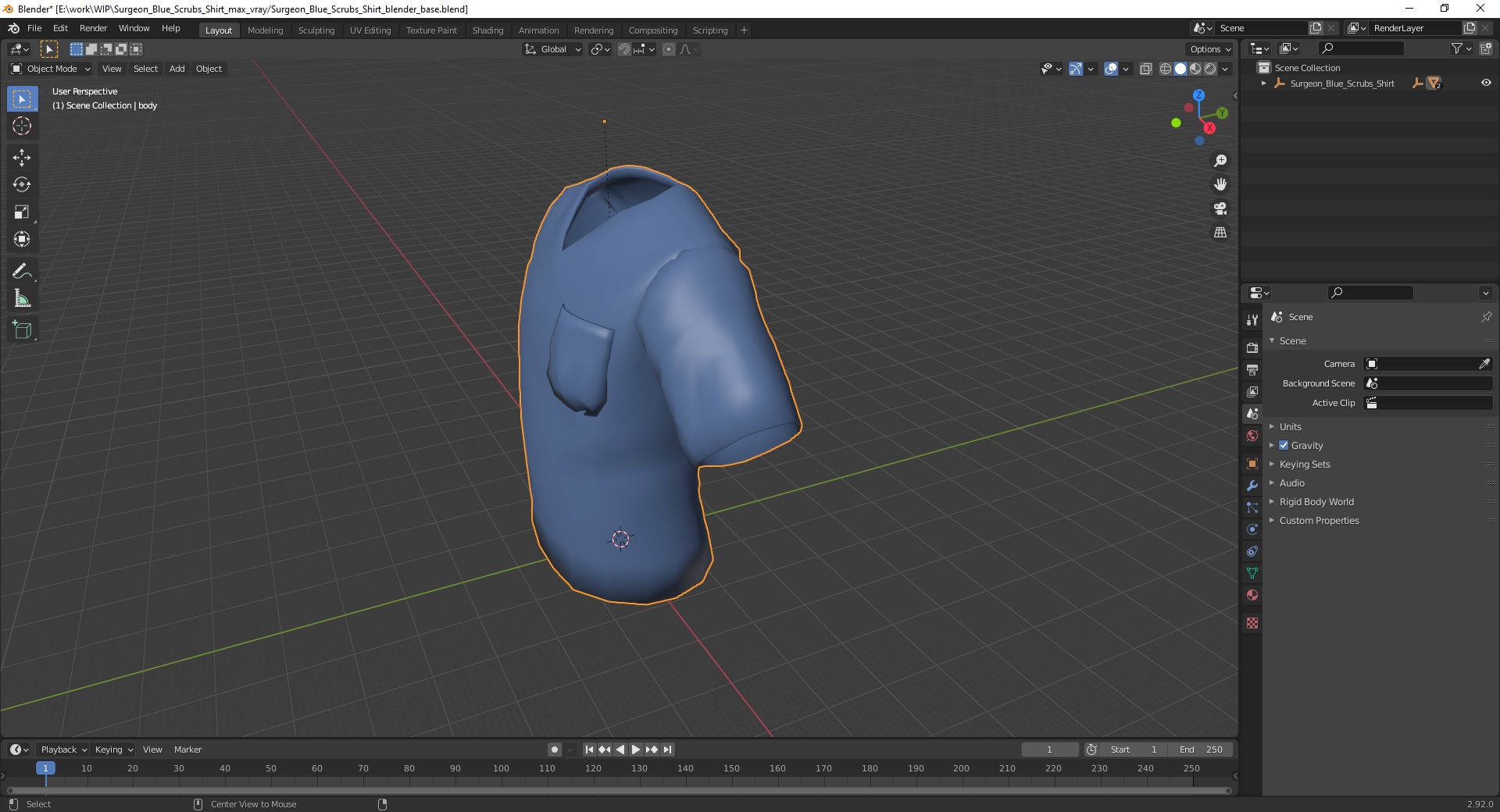Screen dimensions: 1500x812
Task: Select the Measure tool
Action: 22,299
